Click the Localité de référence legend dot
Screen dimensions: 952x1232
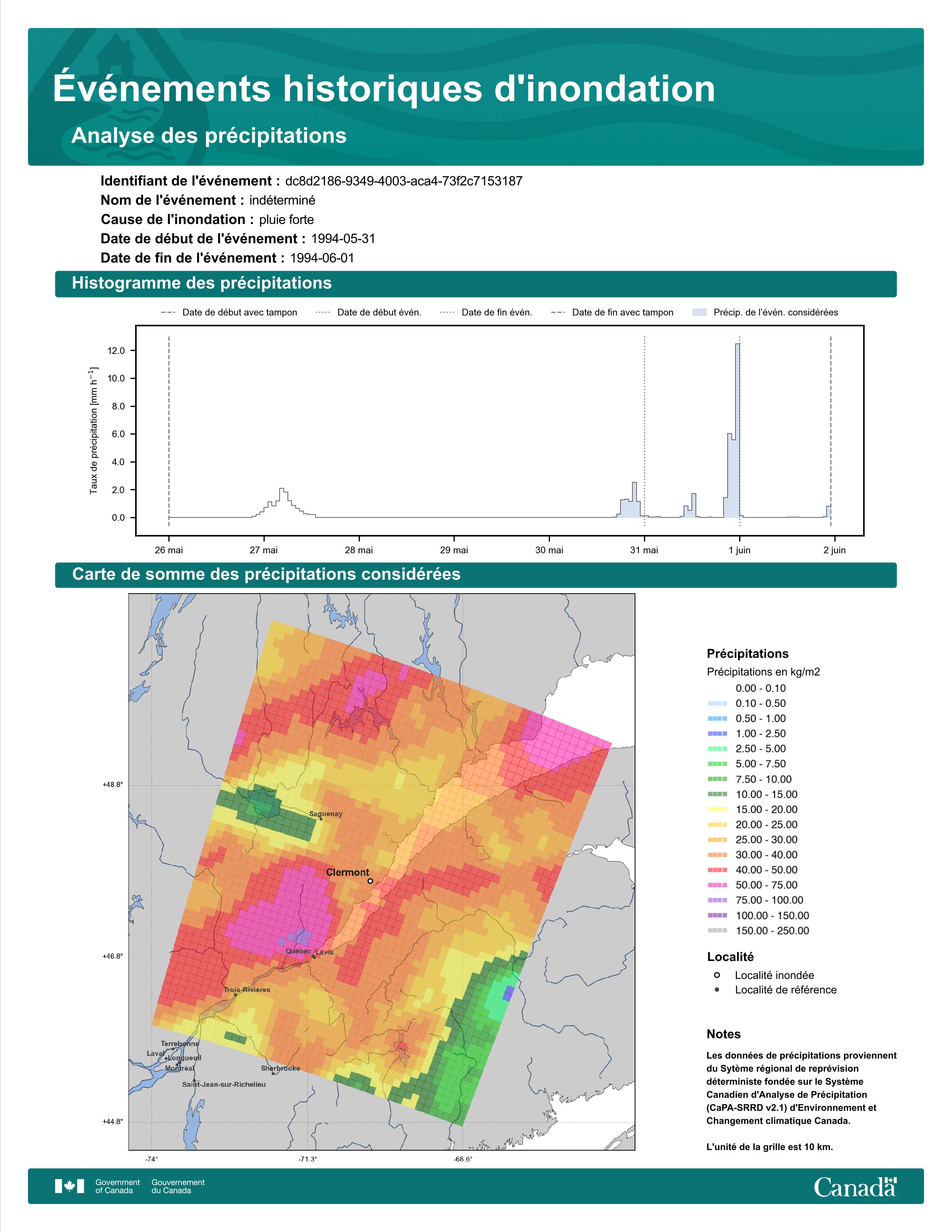pos(717,990)
